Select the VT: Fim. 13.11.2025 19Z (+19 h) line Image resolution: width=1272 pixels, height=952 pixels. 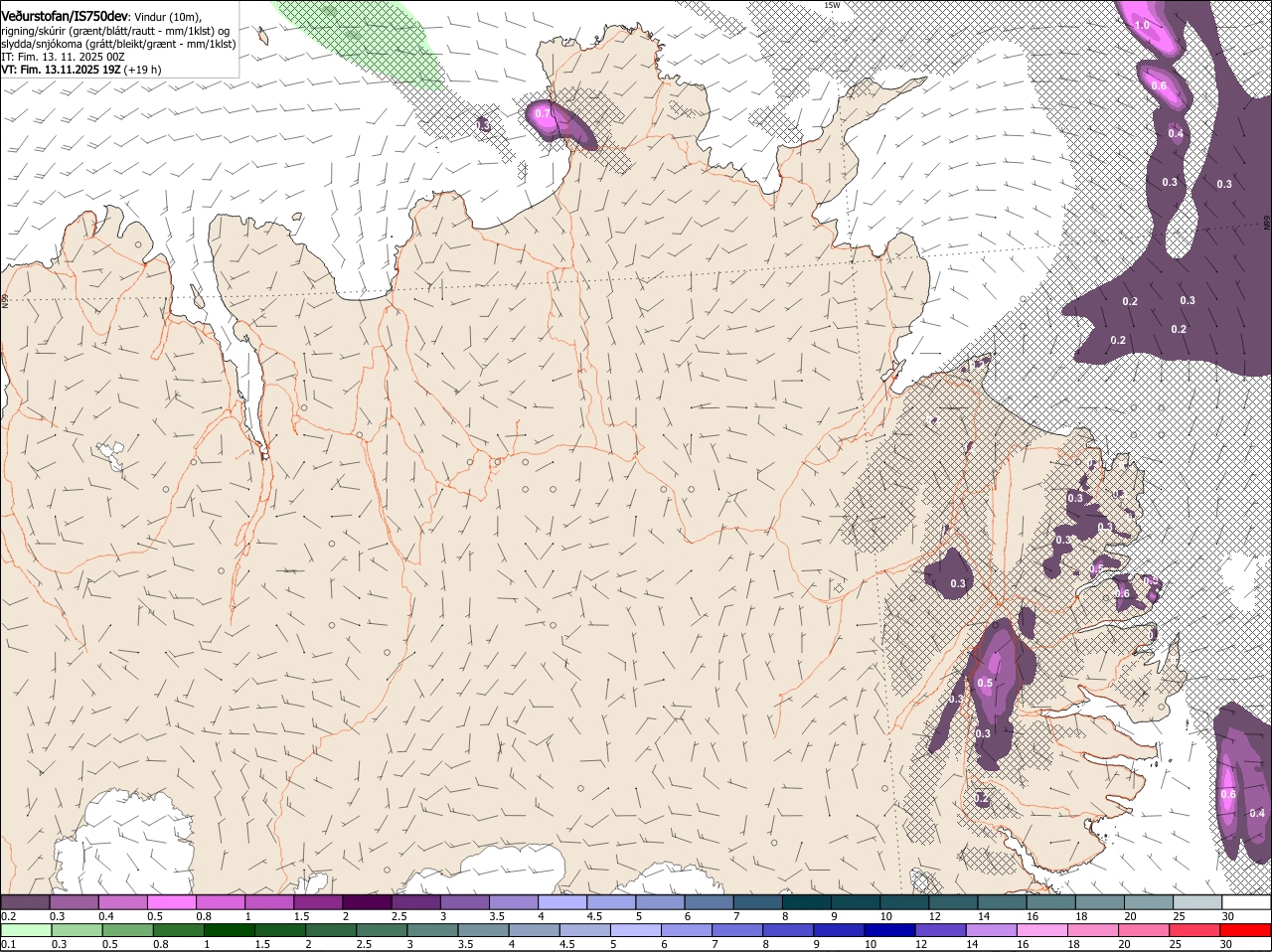tap(81, 70)
